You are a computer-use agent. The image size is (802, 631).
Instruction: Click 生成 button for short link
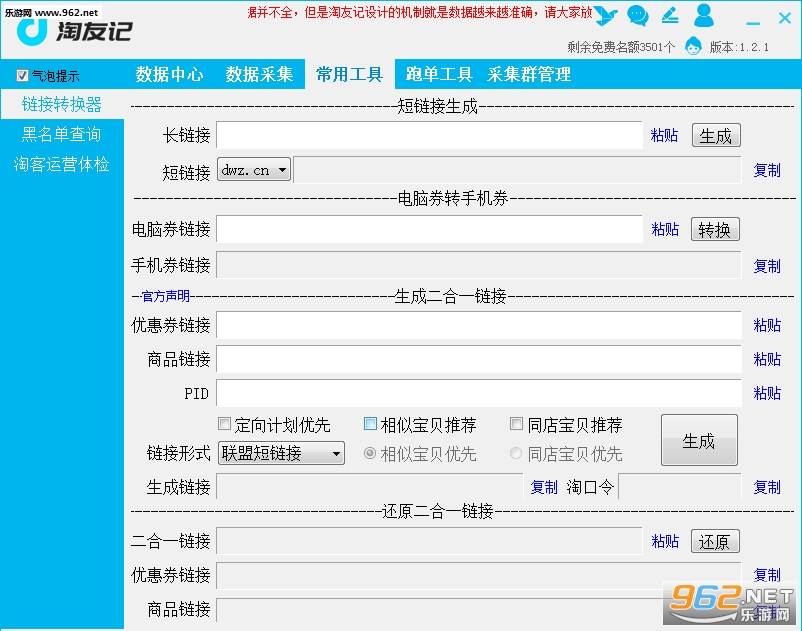click(716, 136)
